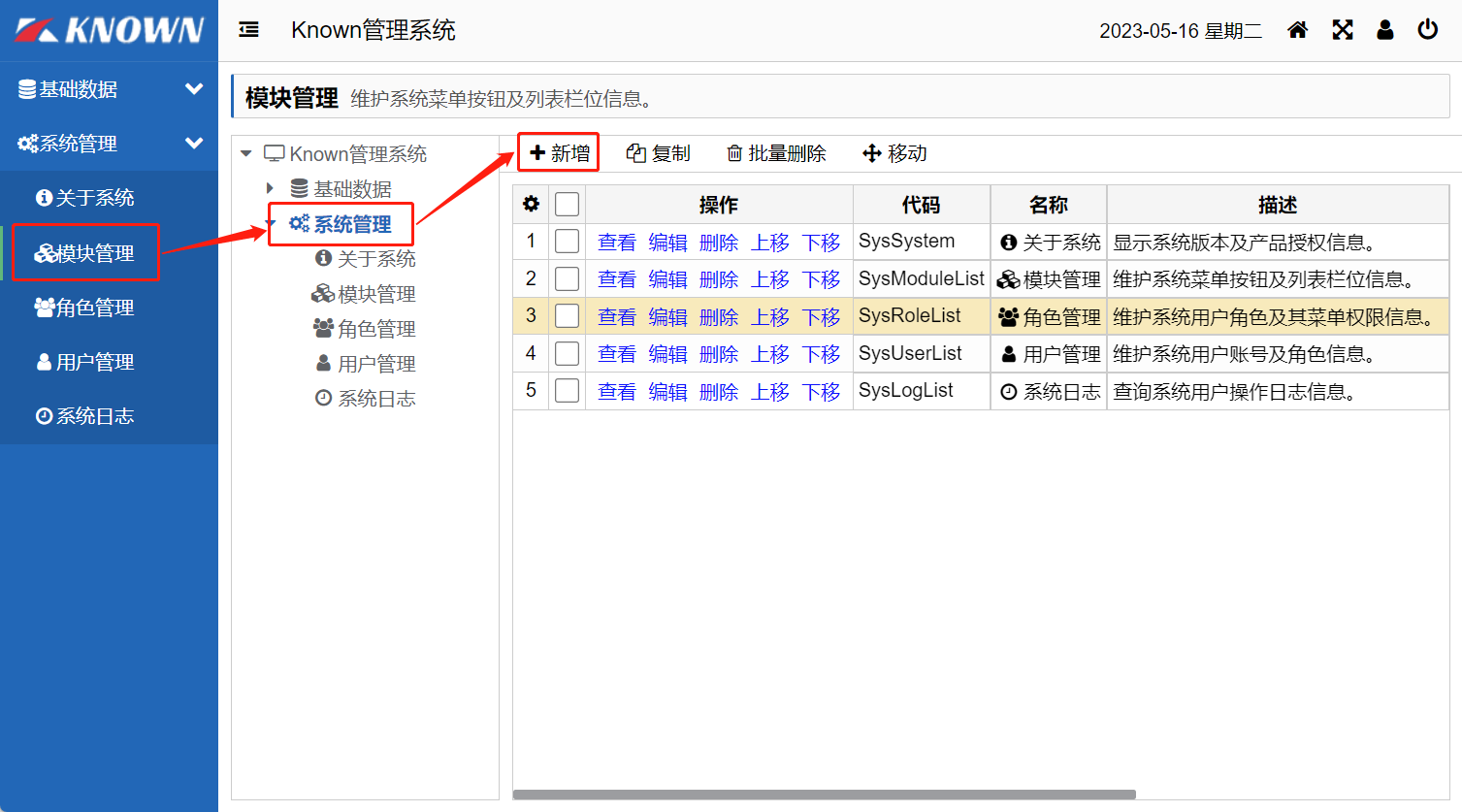Click 下移 link for SysLogList row
The image size is (1462, 812).
click(821, 392)
